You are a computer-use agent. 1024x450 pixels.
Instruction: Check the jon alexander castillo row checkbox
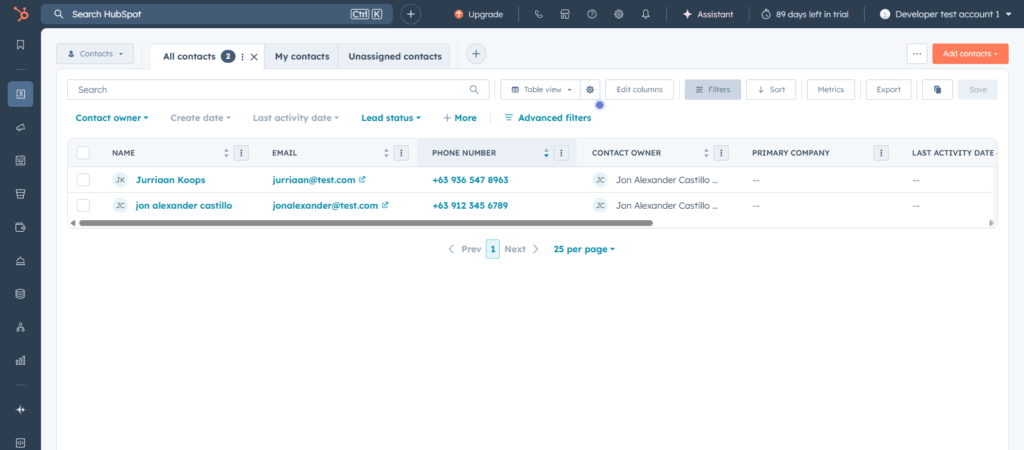click(83, 206)
